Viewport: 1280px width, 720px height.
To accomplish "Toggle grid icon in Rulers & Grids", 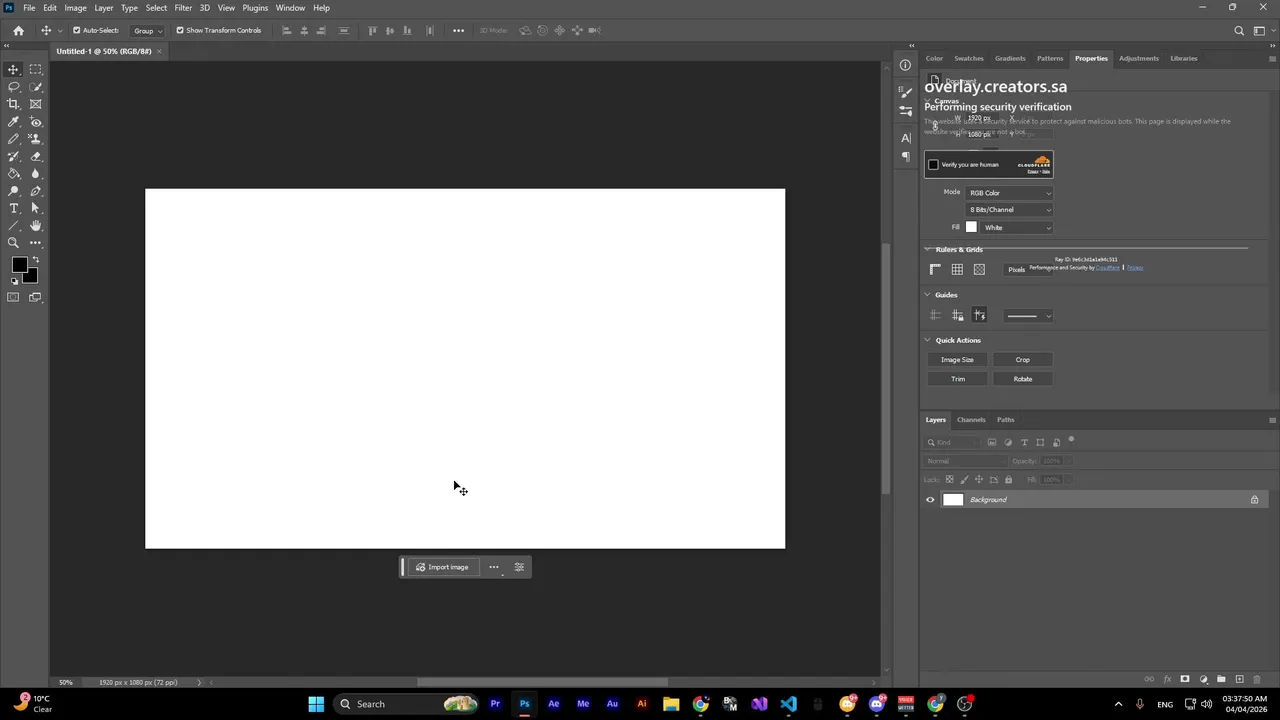I will pyautogui.click(x=957, y=269).
